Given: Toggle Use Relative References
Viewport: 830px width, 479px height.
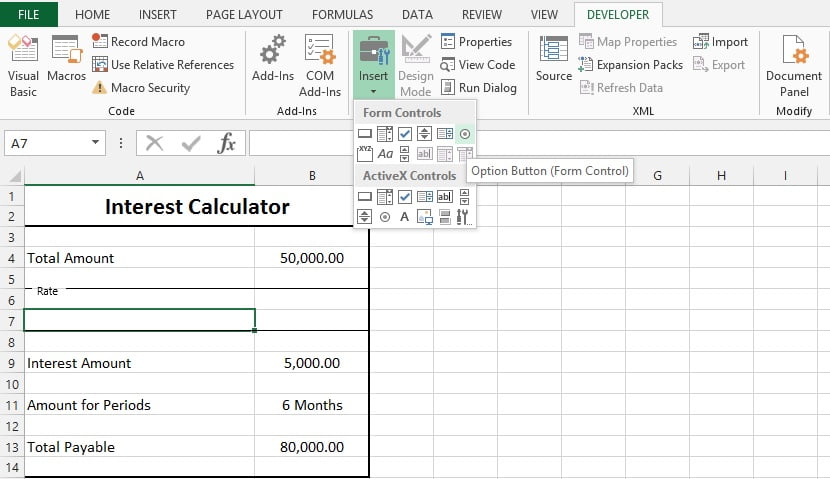Looking at the screenshot, I should pyautogui.click(x=163, y=65).
